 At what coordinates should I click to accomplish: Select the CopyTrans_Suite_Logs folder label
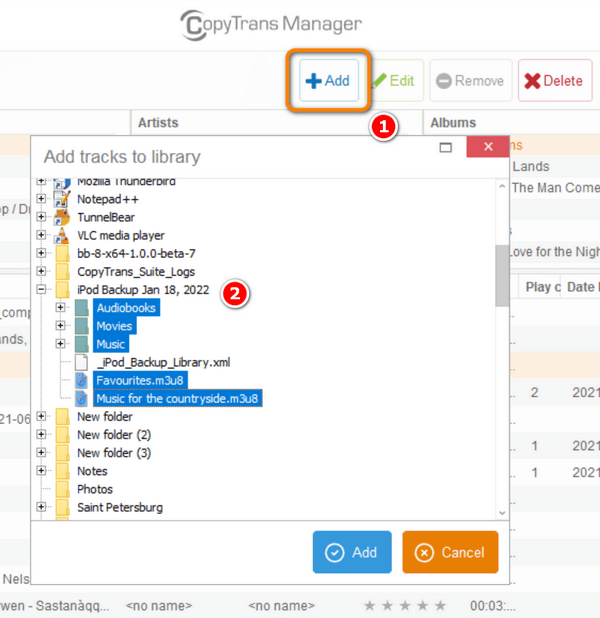point(136,272)
